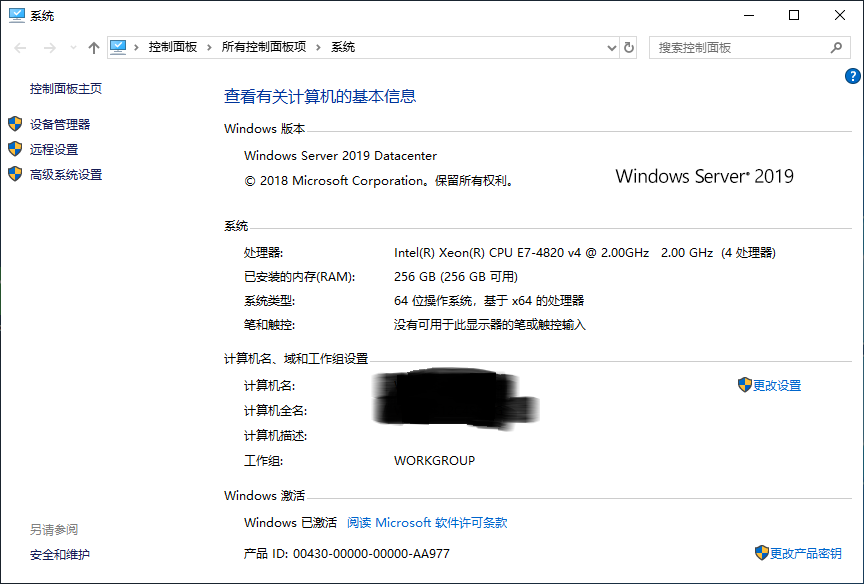This screenshot has height=584, width=864.
Task: Go up one level with up arrow
Action: (94, 48)
